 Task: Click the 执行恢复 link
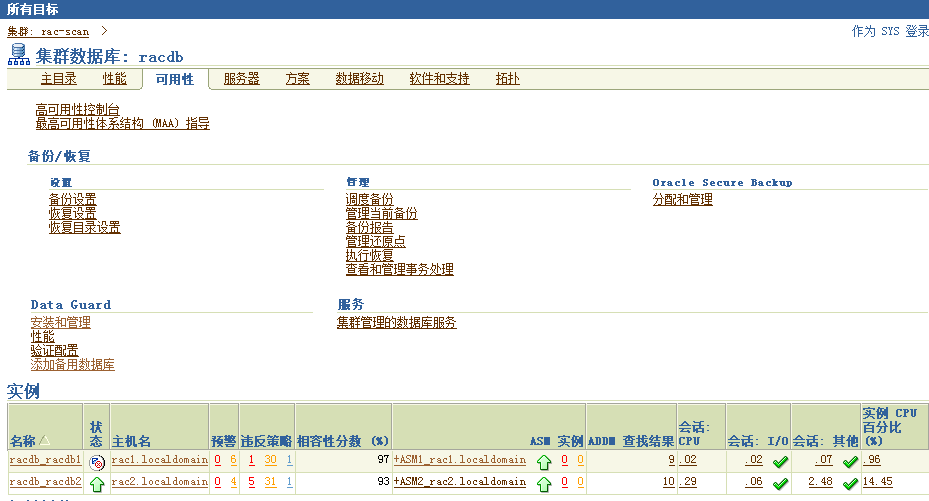(x=370, y=255)
